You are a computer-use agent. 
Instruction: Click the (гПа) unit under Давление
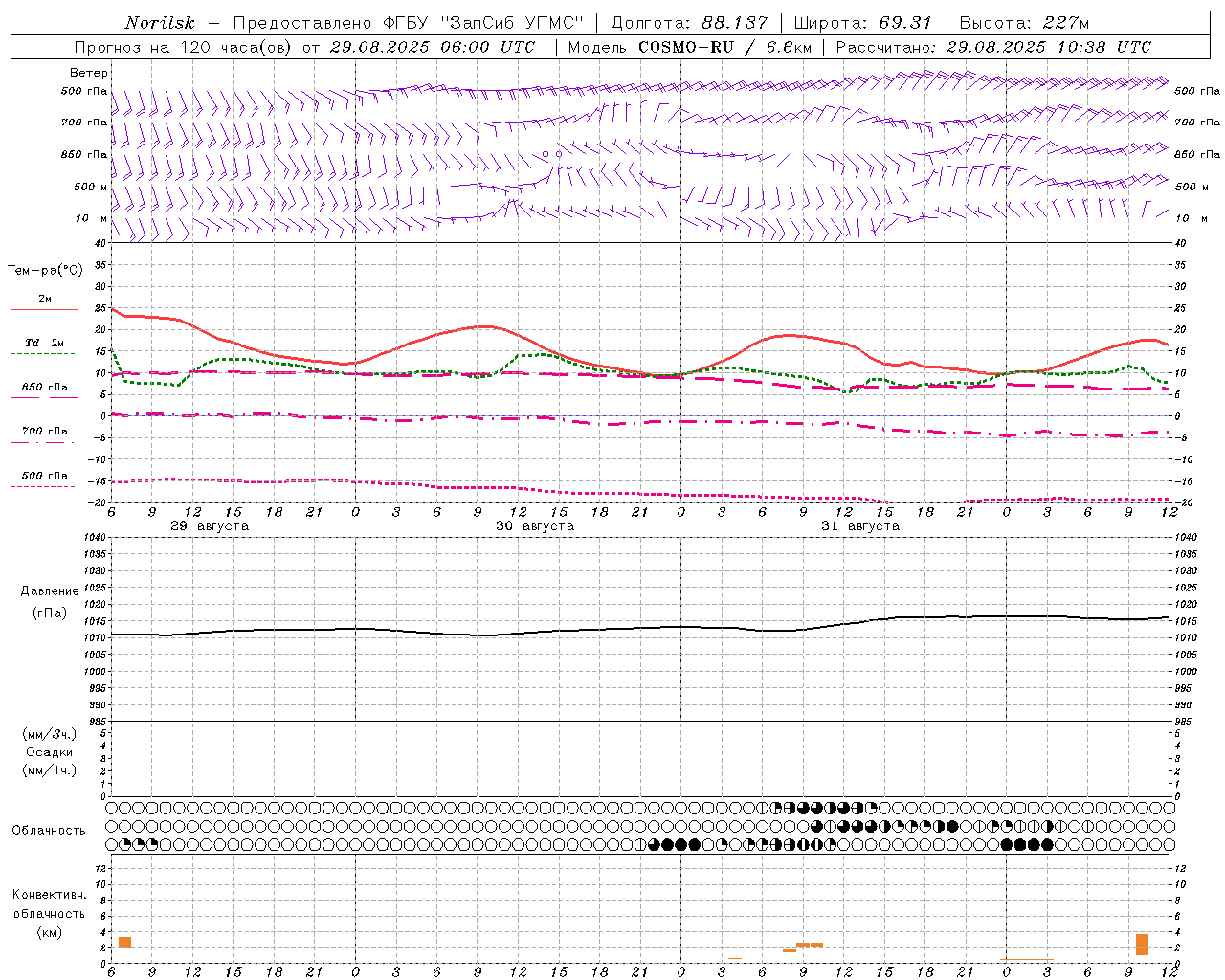[50, 612]
